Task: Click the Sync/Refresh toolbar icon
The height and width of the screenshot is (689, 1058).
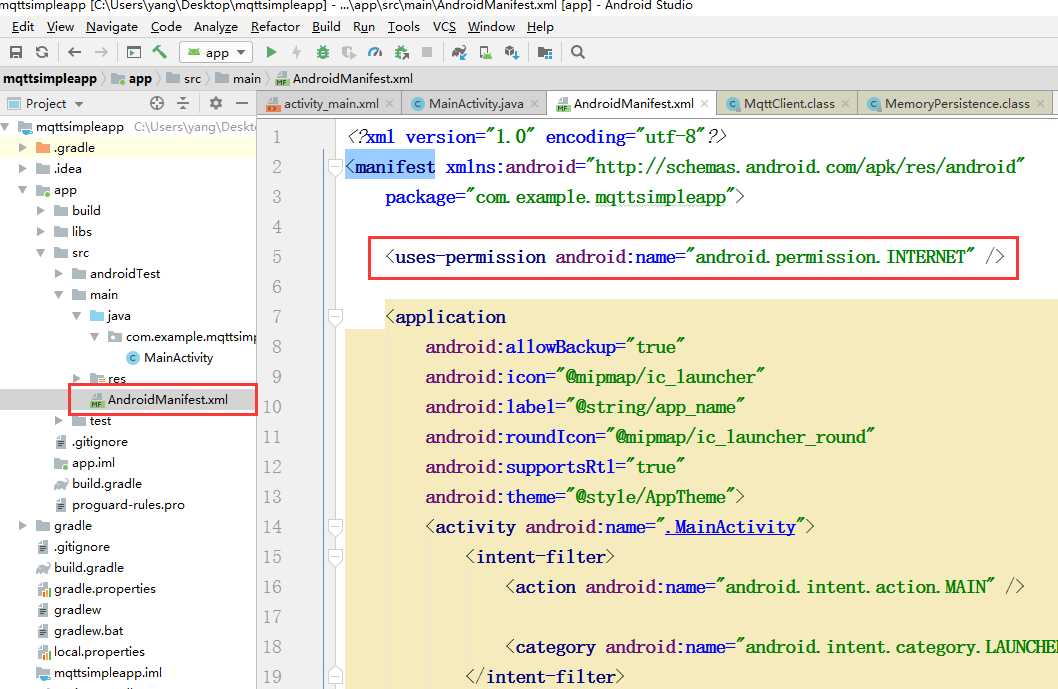Action: (x=41, y=52)
